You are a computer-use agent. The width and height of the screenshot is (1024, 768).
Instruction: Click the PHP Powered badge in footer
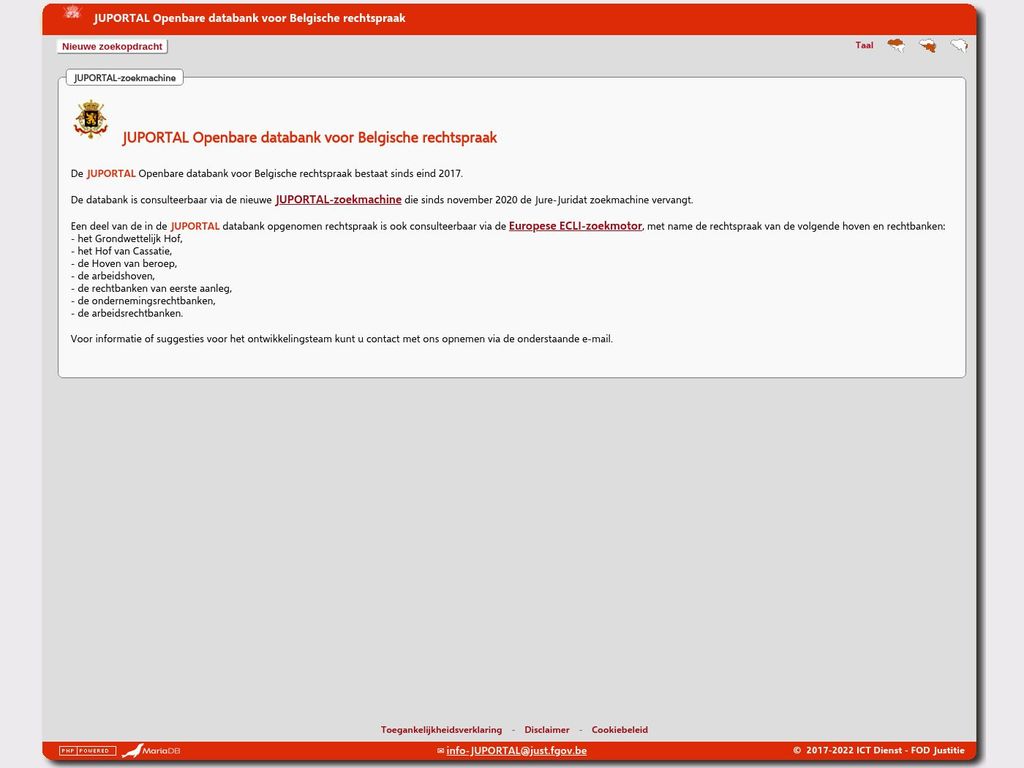[88, 751]
